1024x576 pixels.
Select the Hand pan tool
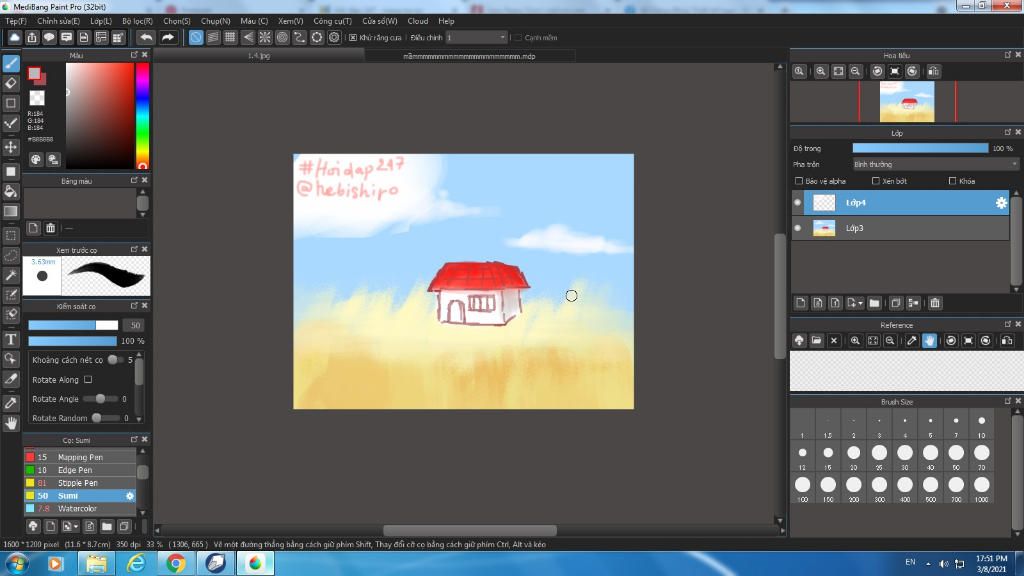pos(10,423)
